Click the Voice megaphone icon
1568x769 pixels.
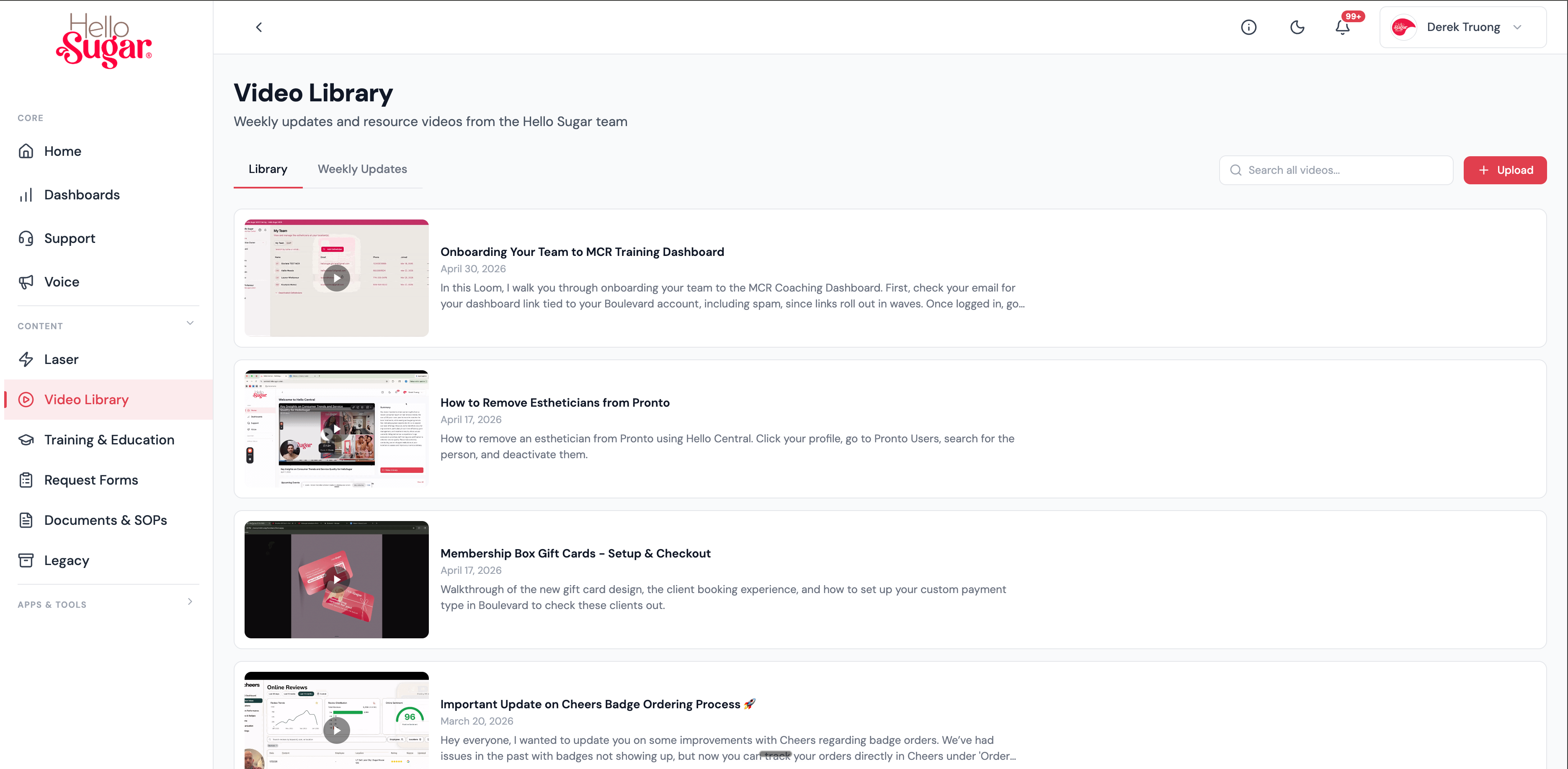(x=26, y=282)
